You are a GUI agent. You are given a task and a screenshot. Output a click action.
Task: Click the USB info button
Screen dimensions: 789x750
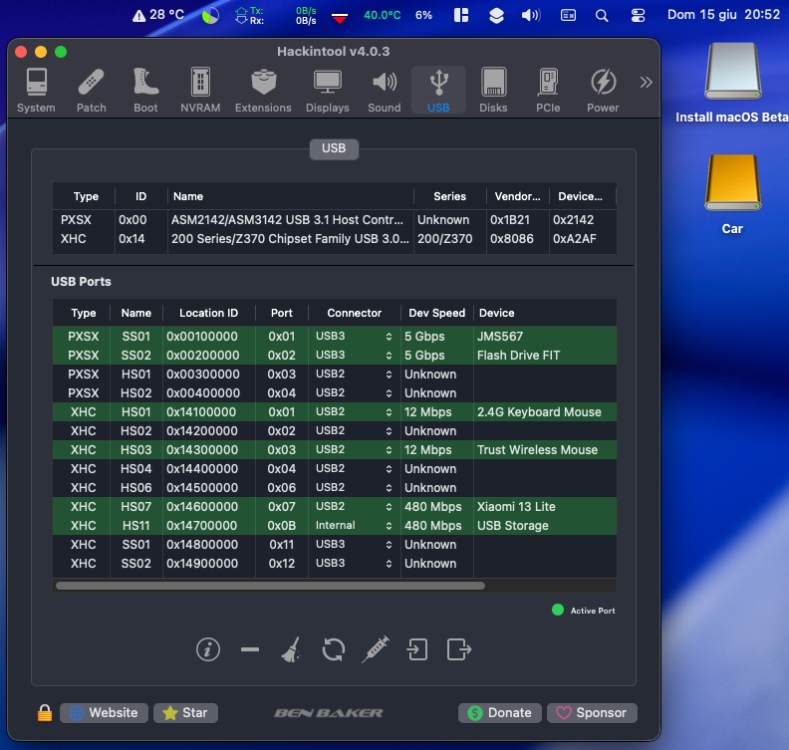click(208, 649)
